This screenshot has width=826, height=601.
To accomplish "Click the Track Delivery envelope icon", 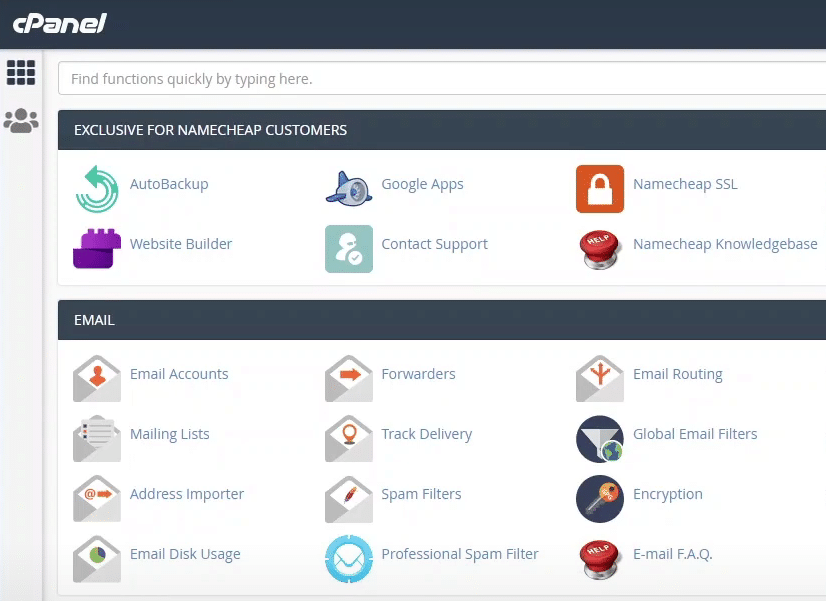I will [349, 439].
